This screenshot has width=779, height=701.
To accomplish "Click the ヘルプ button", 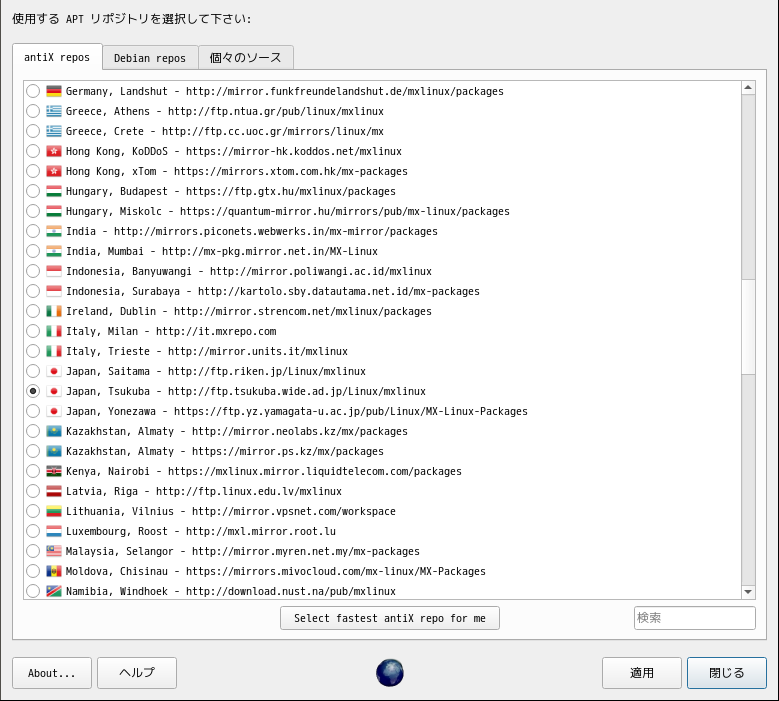I will (137, 673).
